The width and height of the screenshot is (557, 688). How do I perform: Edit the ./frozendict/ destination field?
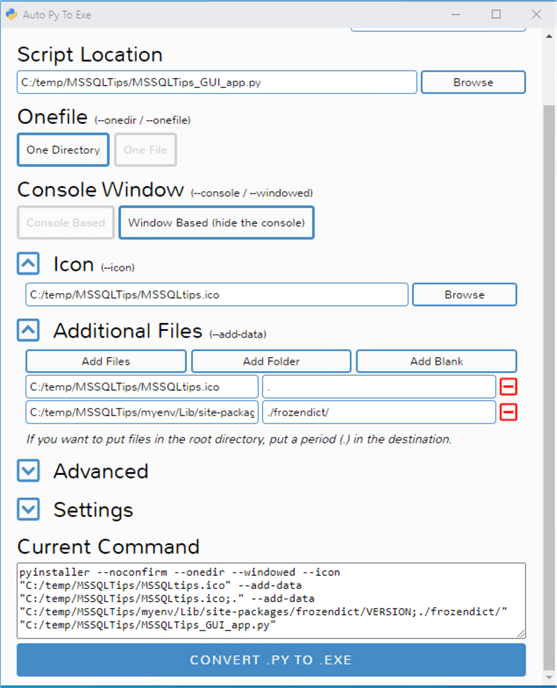pyautogui.click(x=379, y=412)
